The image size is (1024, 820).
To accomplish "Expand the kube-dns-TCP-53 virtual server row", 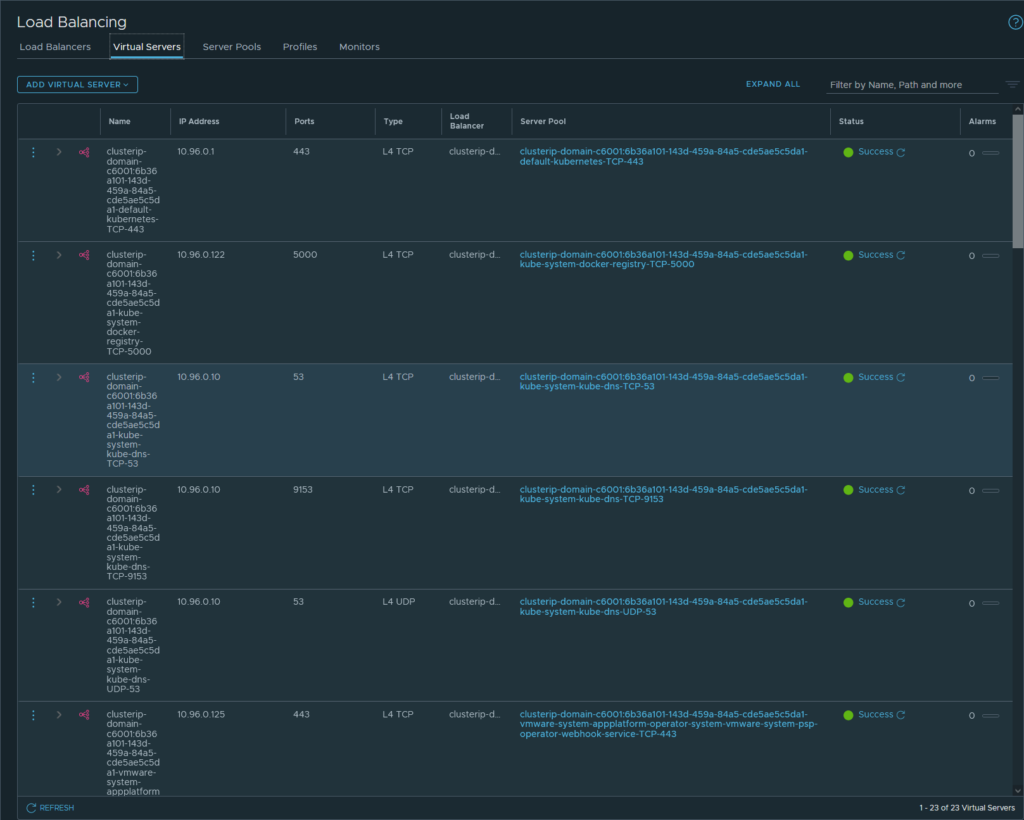I will tap(59, 377).
